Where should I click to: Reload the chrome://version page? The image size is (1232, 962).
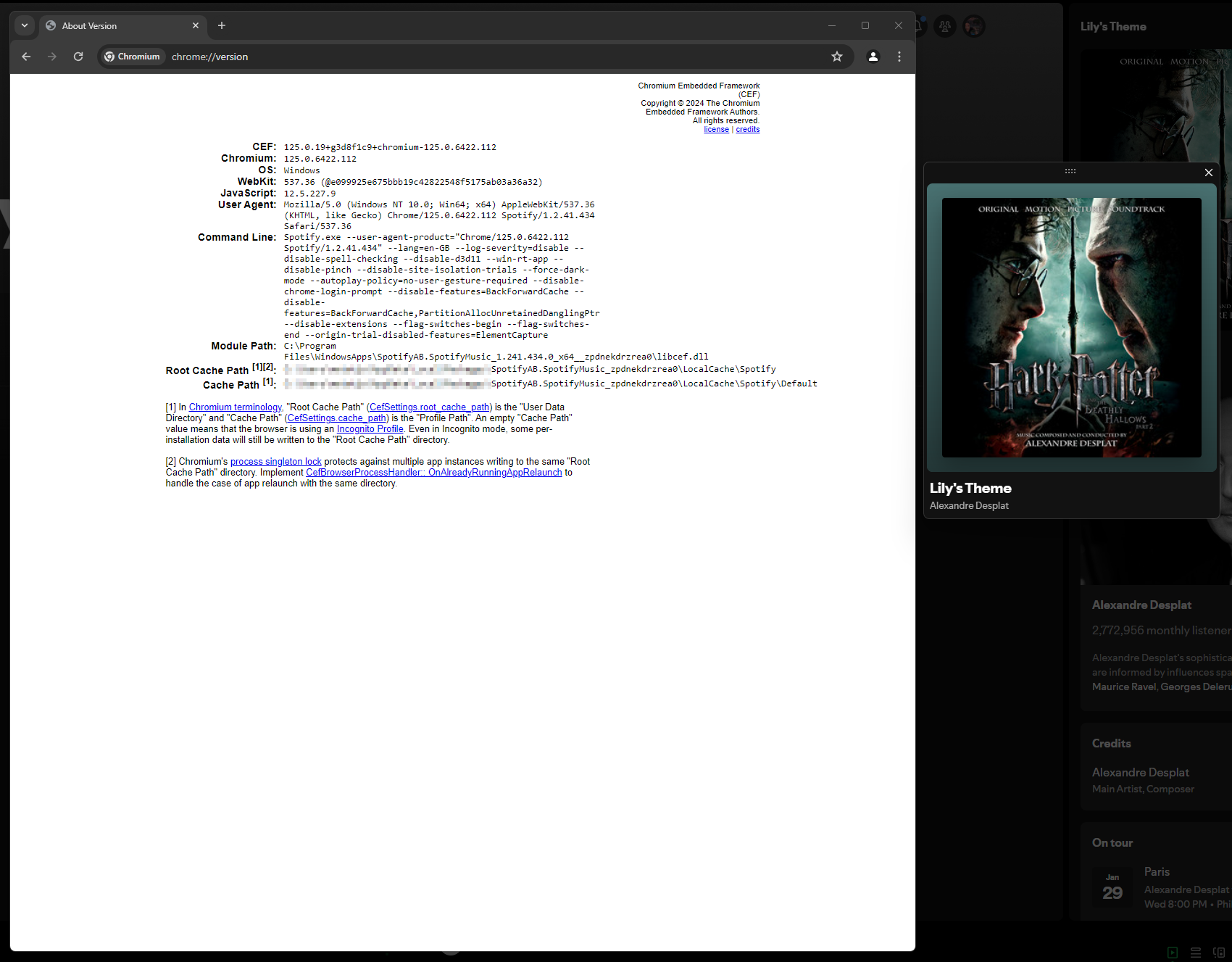pos(78,57)
